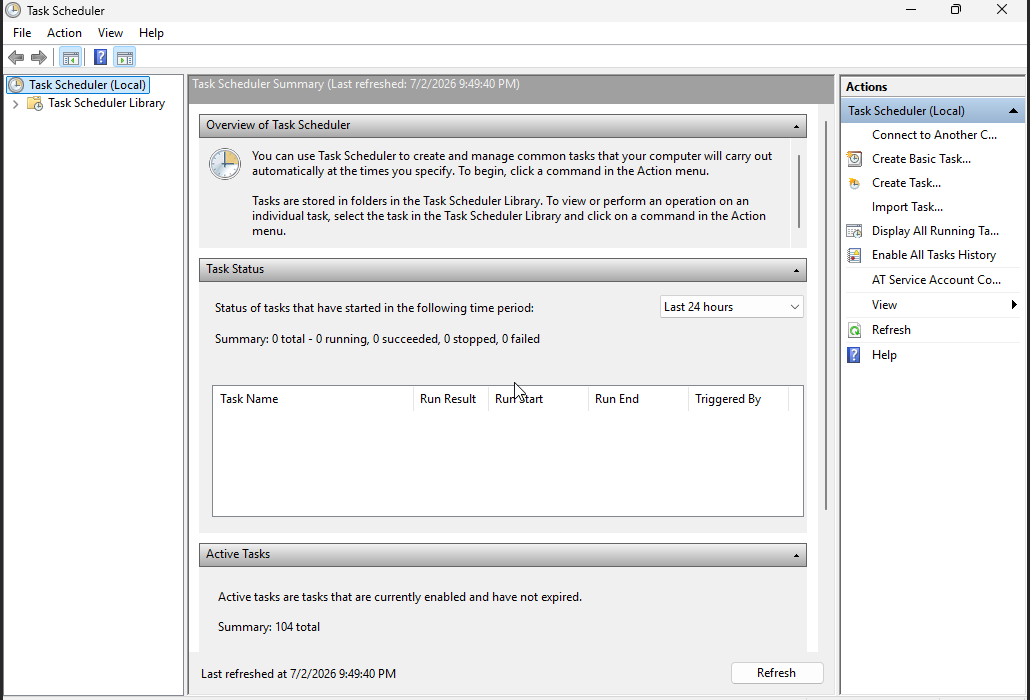Minimize the Task Scheduler window
Viewport: 1030px width, 700px height.
tap(910, 10)
